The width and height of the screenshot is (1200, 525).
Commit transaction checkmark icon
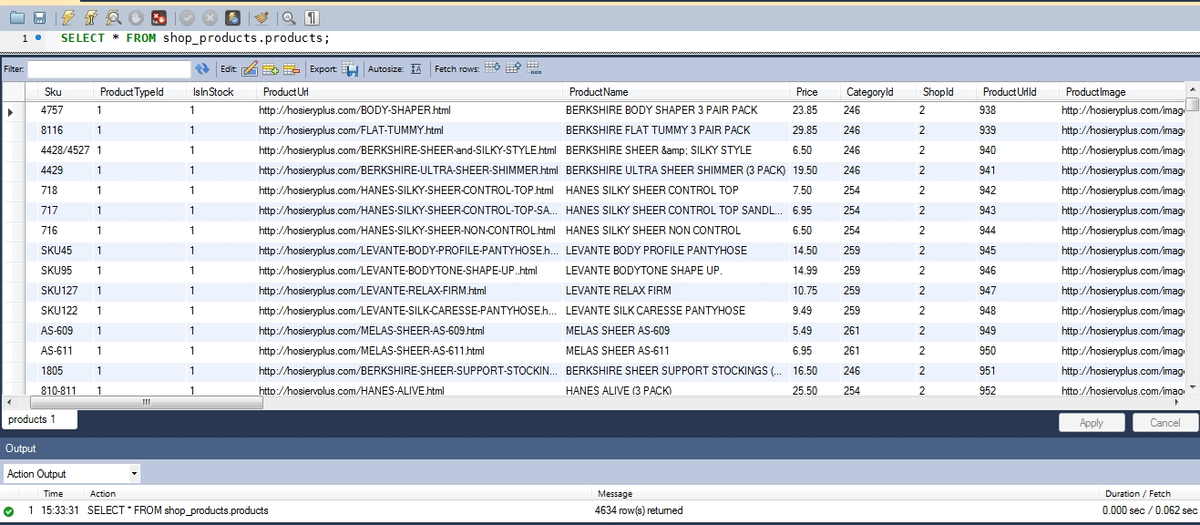pyautogui.click(x=187, y=18)
